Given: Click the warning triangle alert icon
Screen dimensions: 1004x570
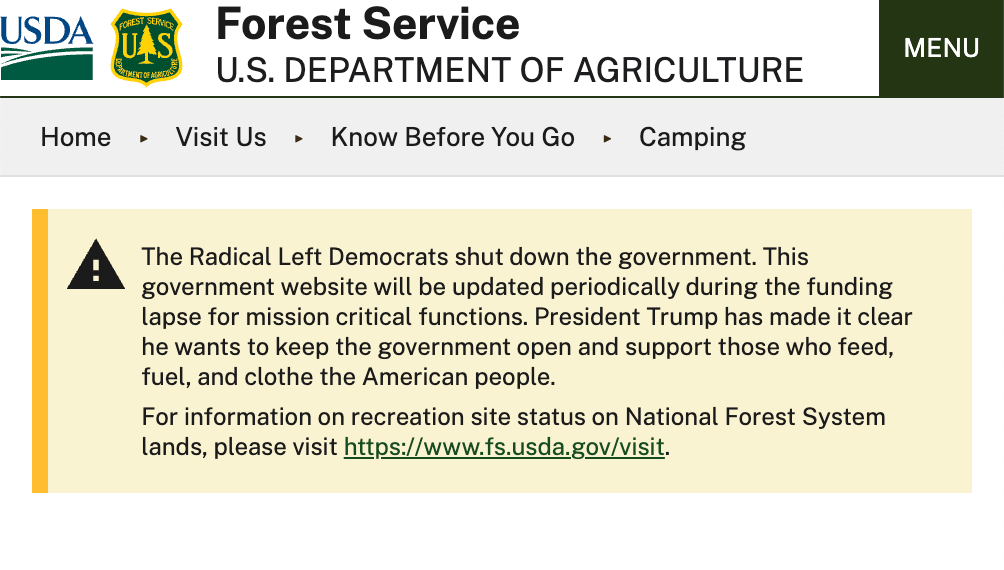Looking at the screenshot, I should (96, 265).
